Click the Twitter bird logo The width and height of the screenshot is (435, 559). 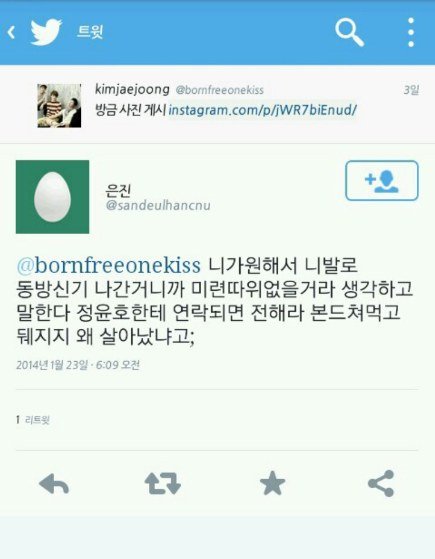[x=46, y=32]
